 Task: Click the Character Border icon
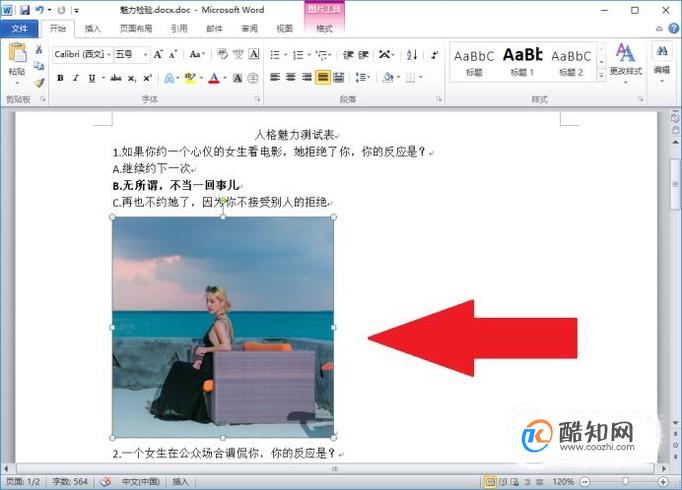(254, 54)
